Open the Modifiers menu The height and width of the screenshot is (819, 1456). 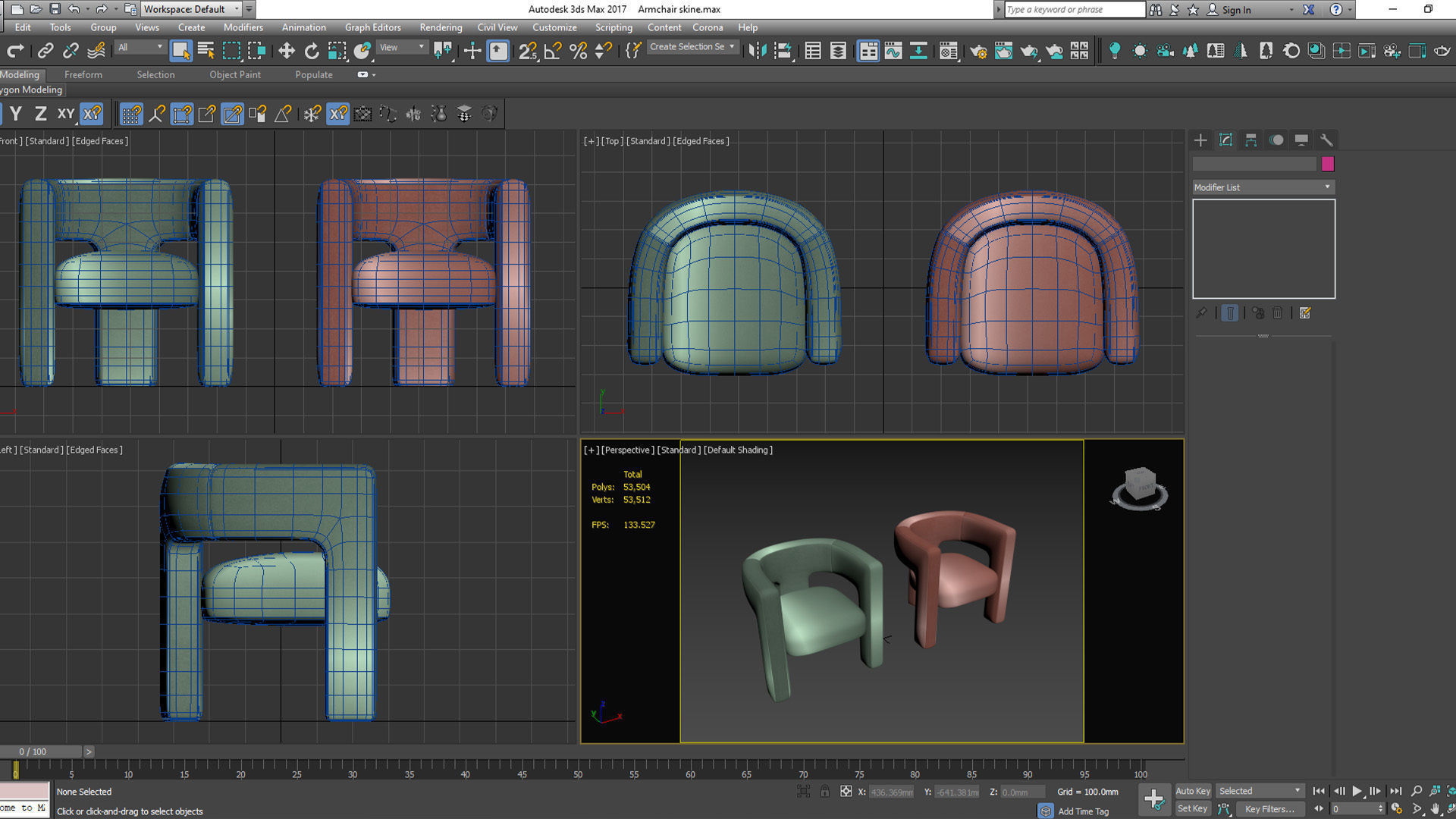(x=243, y=27)
